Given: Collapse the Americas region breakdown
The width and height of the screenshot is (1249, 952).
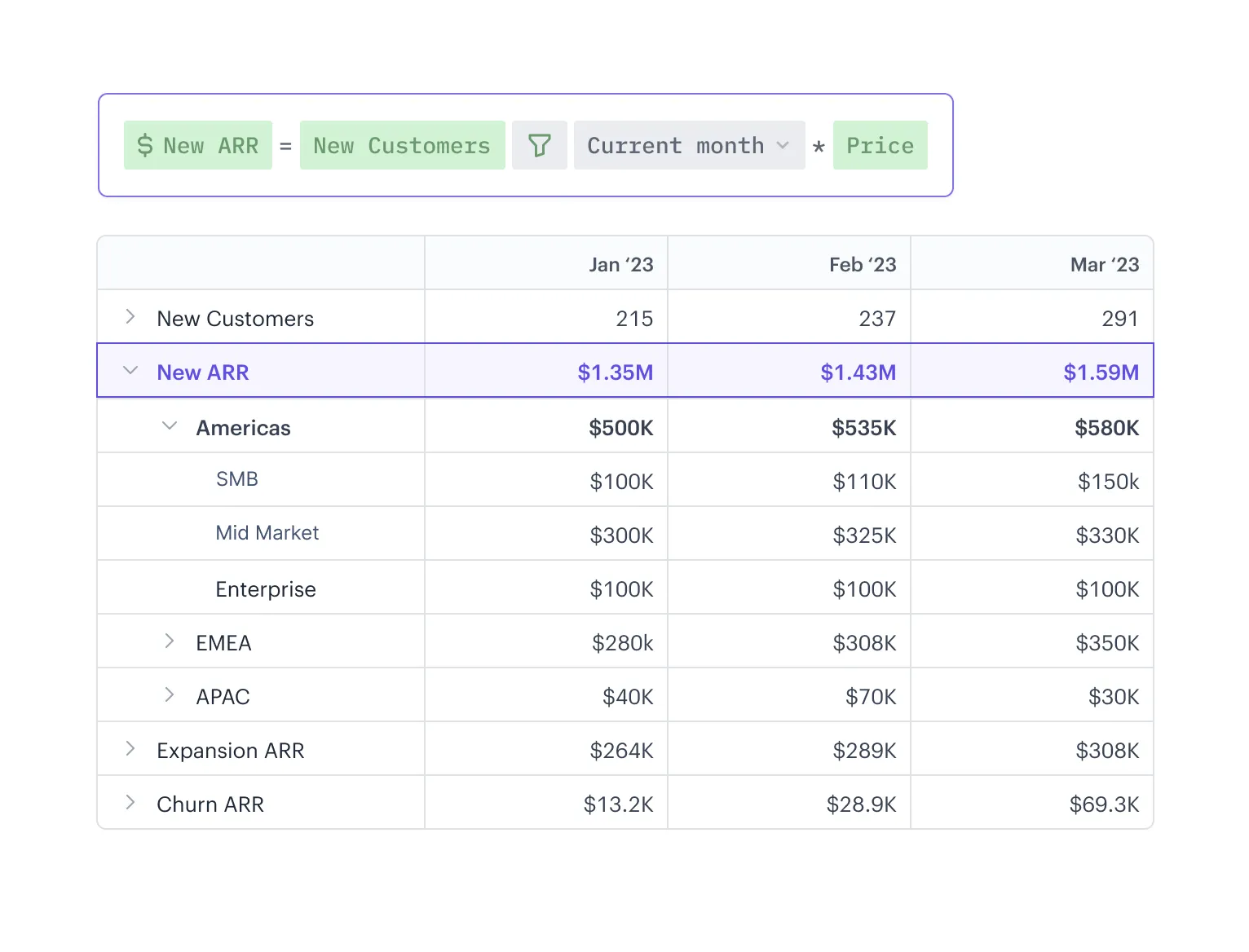Looking at the screenshot, I should 170,425.
